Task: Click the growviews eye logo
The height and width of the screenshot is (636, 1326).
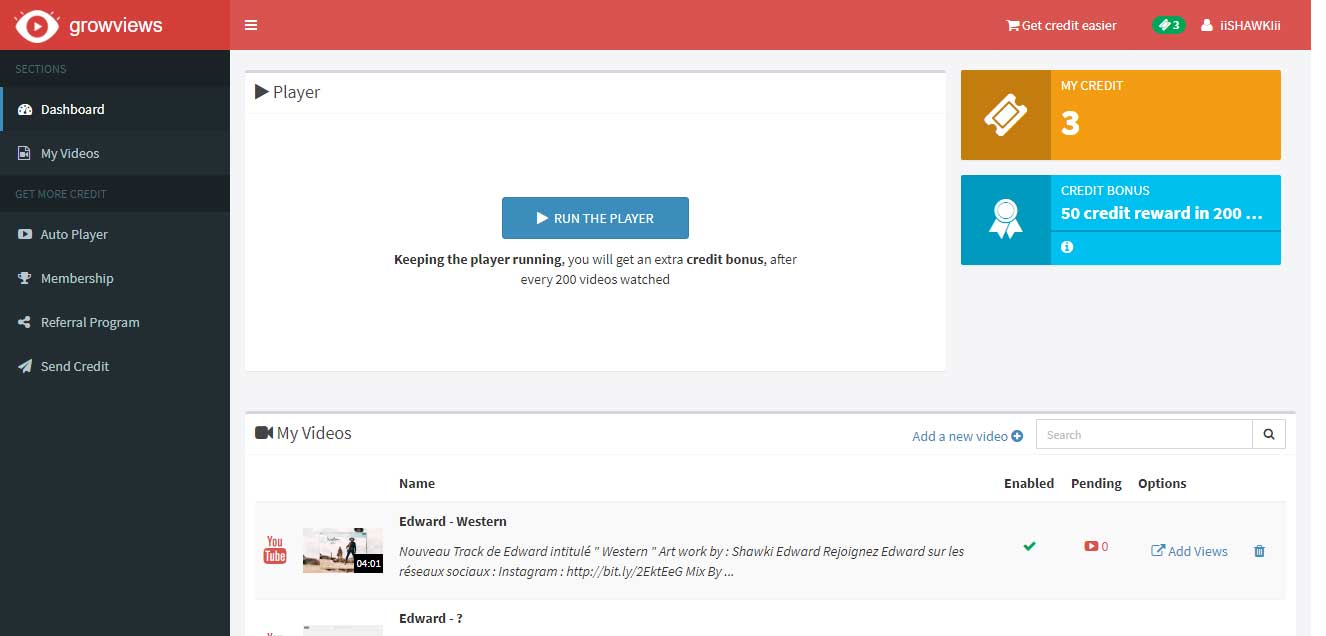Action: coord(37,25)
